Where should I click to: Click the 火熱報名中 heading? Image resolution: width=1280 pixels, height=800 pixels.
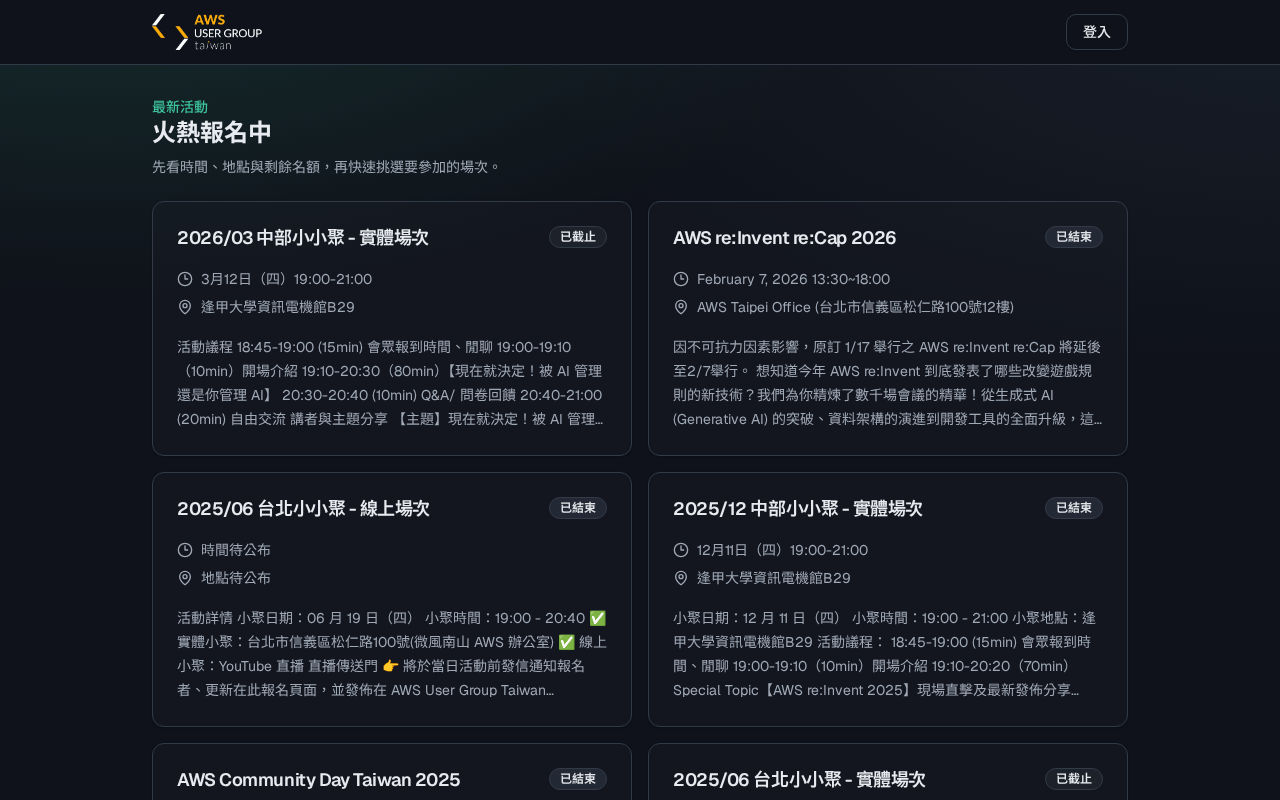[212, 132]
